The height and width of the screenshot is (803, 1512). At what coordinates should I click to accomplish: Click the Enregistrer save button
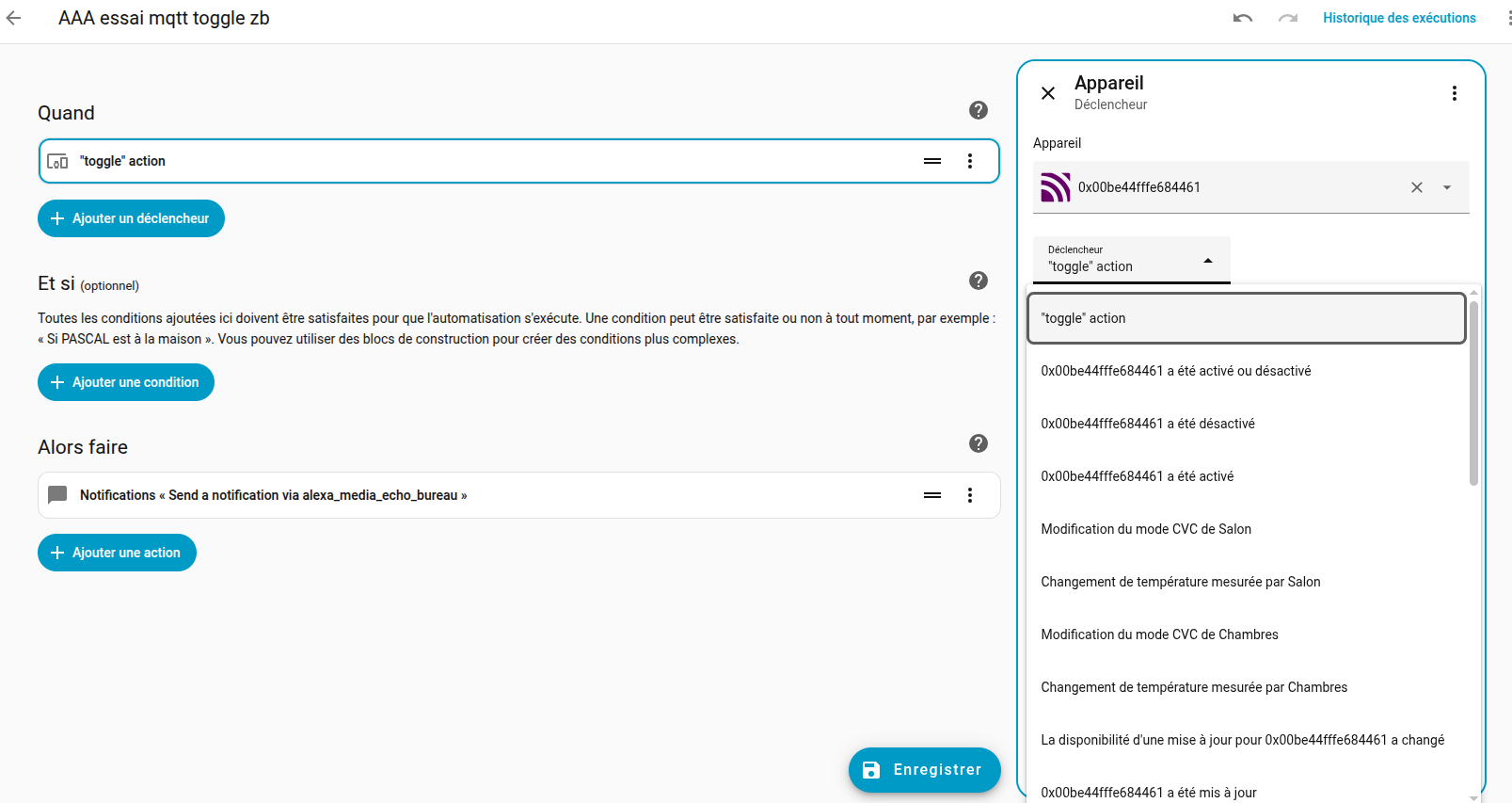coord(924,770)
